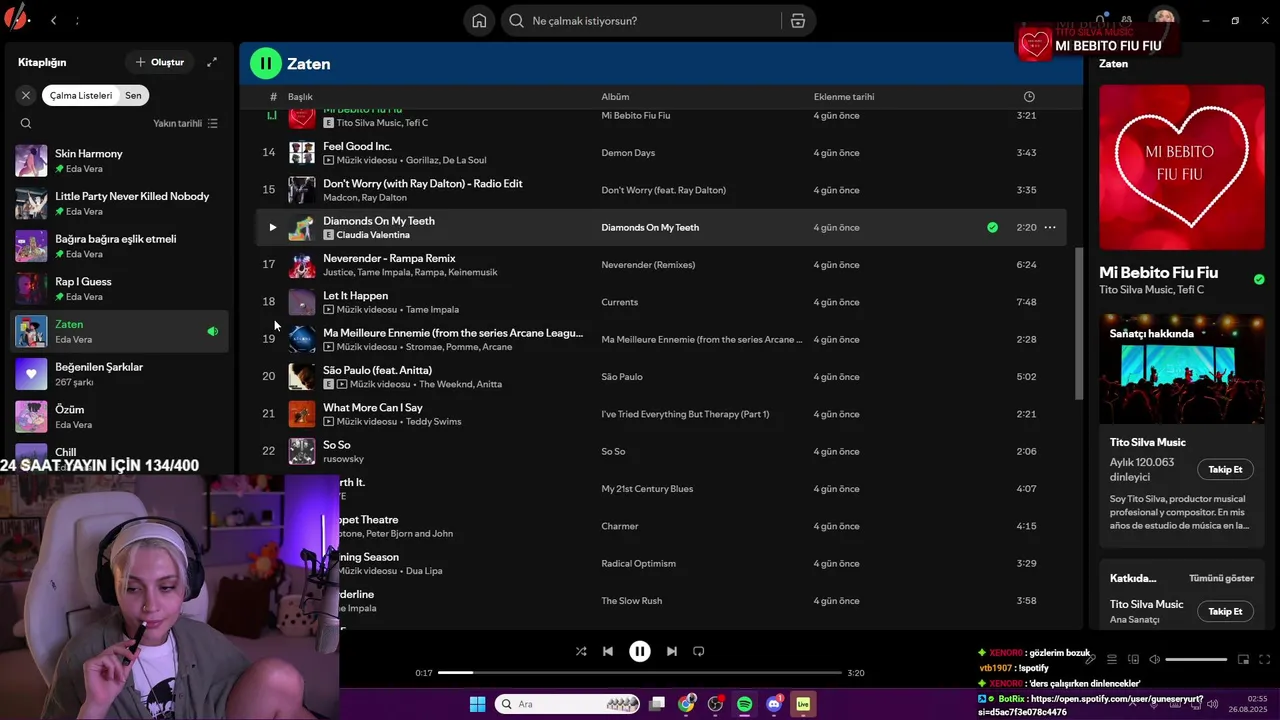This screenshot has height=720, width=1280.
Task: Open more options for Diamonds On My Teeth
Action: [1050, 227]
